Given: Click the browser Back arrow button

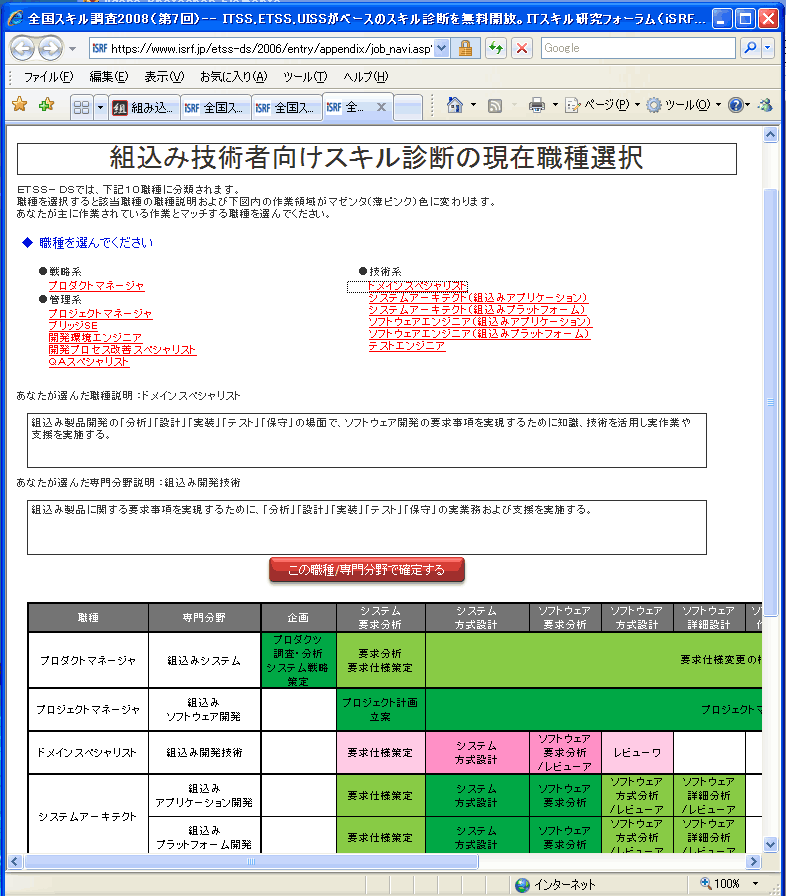Looking at the screenshot, I should click(x=23, y=49).
